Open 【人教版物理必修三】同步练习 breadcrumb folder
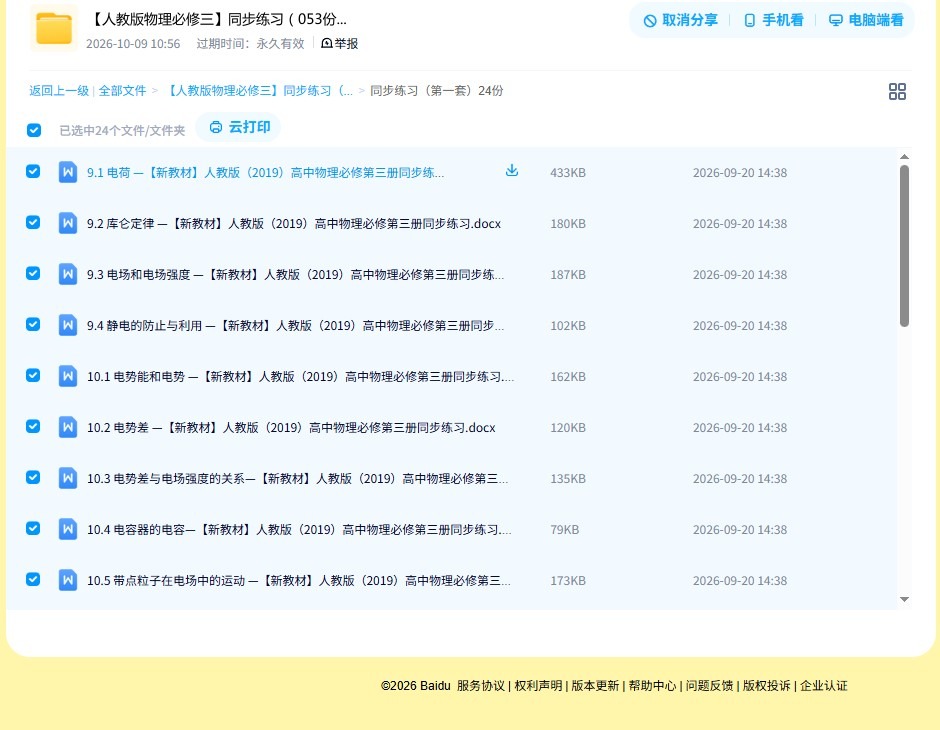Image resolution: width=940 pixels, height=730 pixels. tap(258, 91)
